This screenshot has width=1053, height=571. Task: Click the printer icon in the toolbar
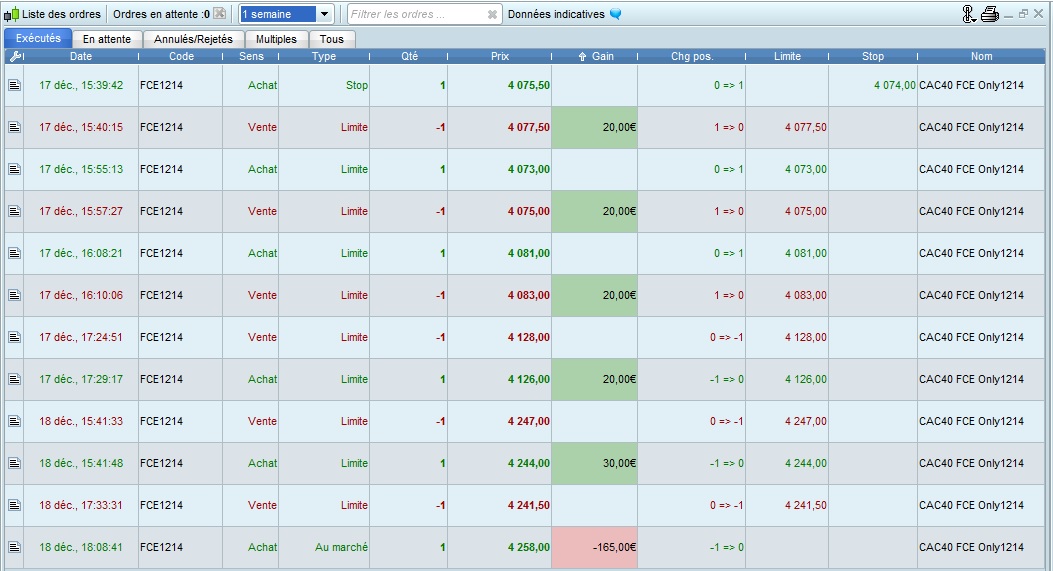pyautogui.click(x=990, y=14)
